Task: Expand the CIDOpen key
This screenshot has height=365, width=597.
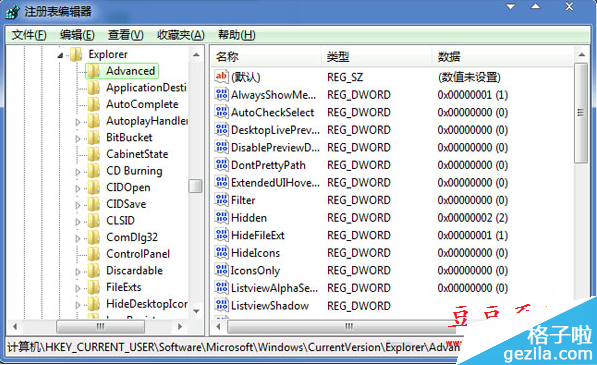Action: tap(78, 189)
